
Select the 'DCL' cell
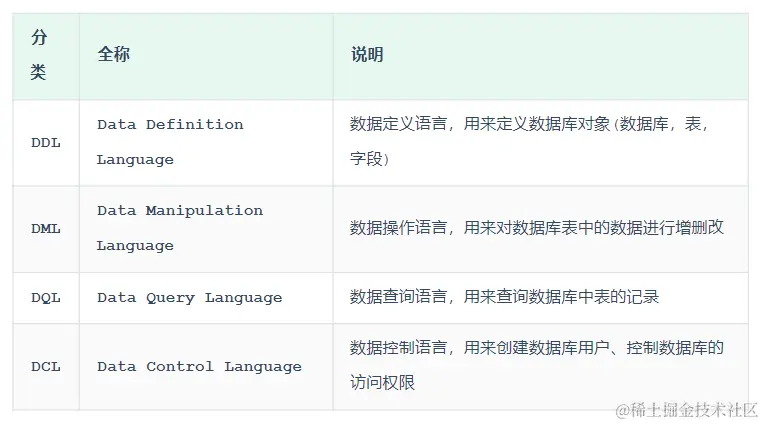point(46,367)
